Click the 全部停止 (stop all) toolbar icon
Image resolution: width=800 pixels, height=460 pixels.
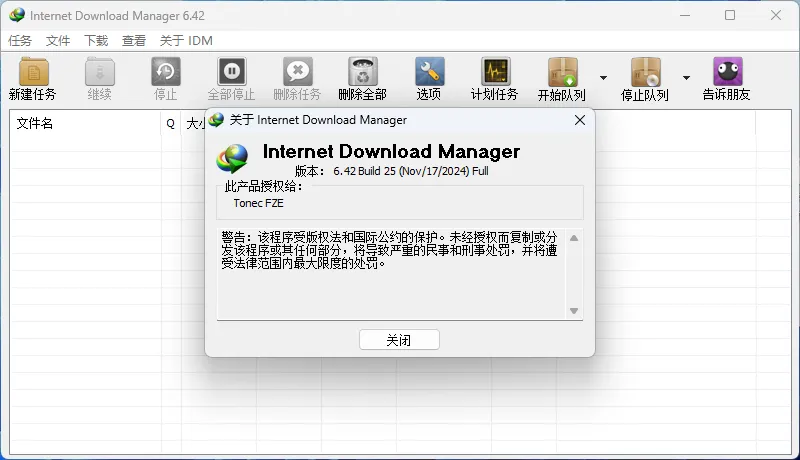click(232, 72)
